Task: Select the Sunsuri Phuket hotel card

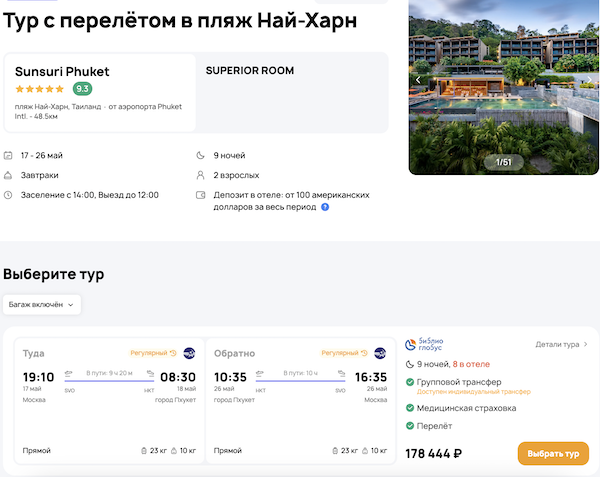Action: pos(100,92)
